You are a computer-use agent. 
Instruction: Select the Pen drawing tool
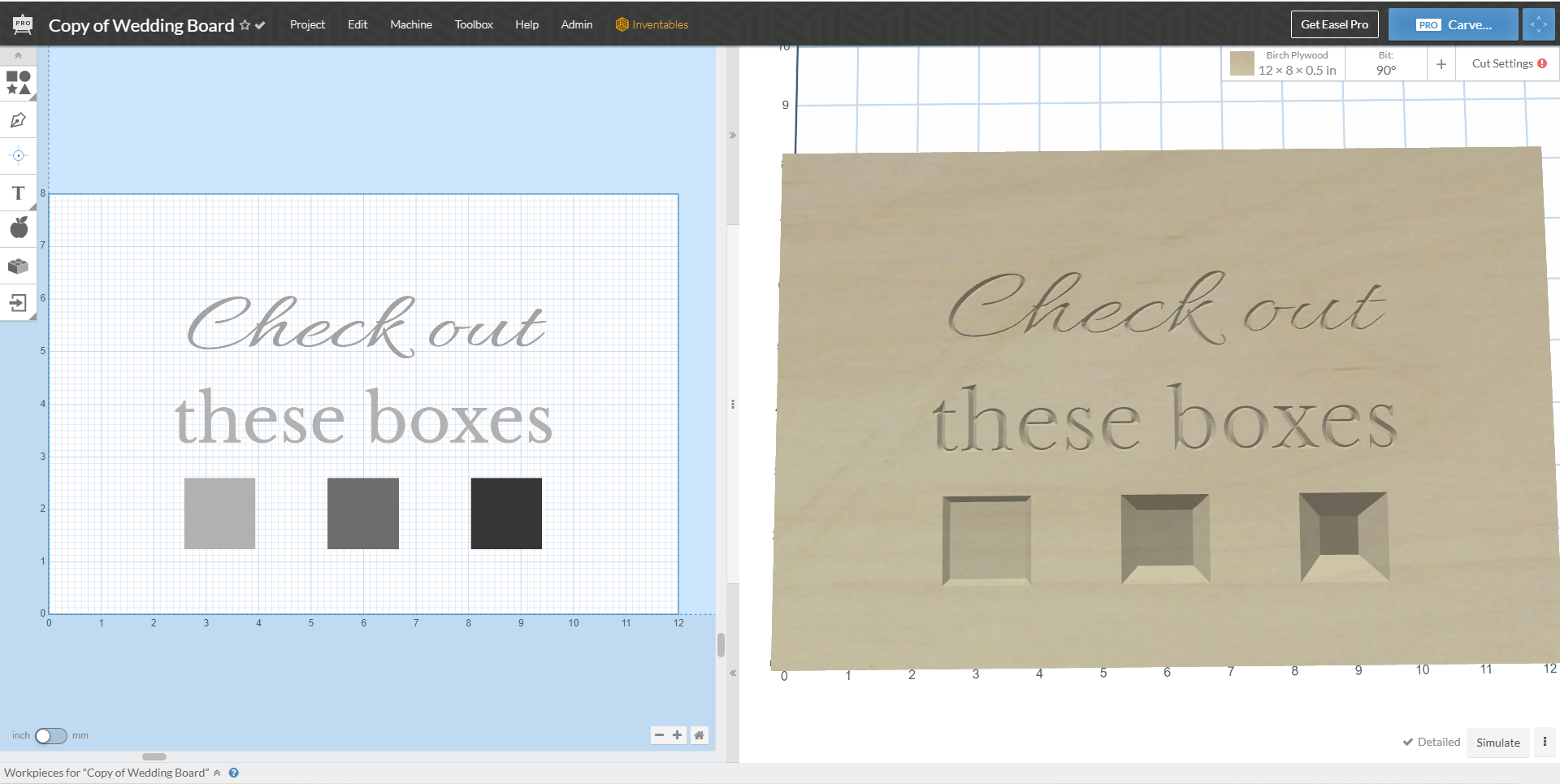coord(18,120)
